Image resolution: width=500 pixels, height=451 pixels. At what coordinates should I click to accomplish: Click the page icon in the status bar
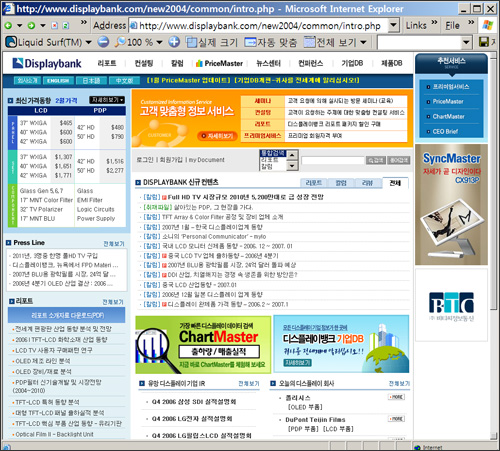6,447
